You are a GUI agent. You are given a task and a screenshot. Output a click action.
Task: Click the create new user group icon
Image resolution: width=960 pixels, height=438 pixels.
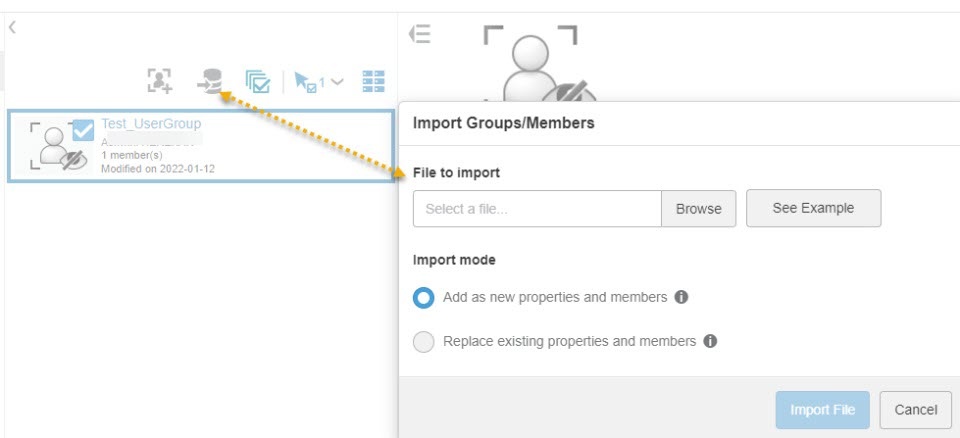click(159, 82)
